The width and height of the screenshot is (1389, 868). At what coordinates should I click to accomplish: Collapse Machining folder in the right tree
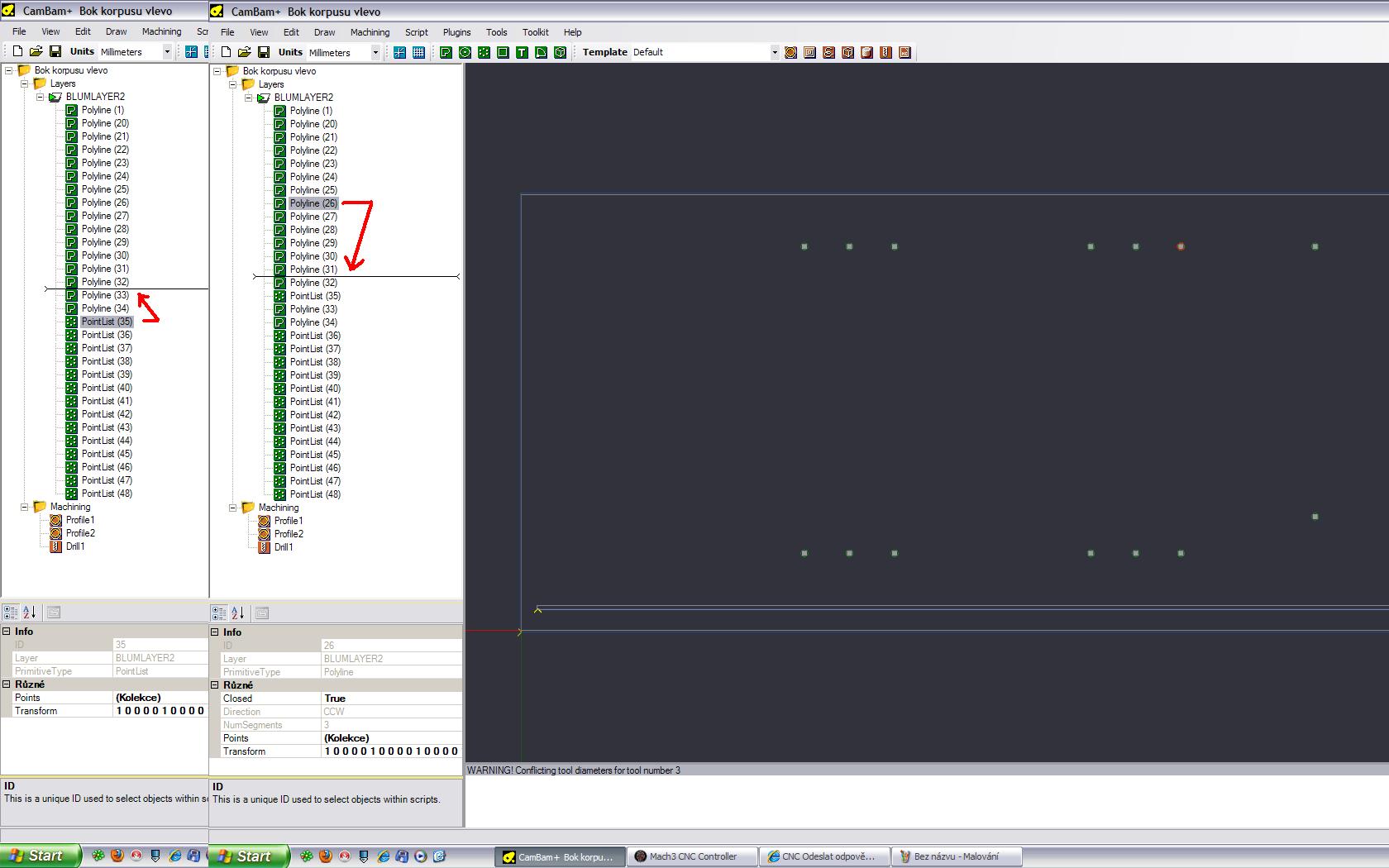pos(233,508)
